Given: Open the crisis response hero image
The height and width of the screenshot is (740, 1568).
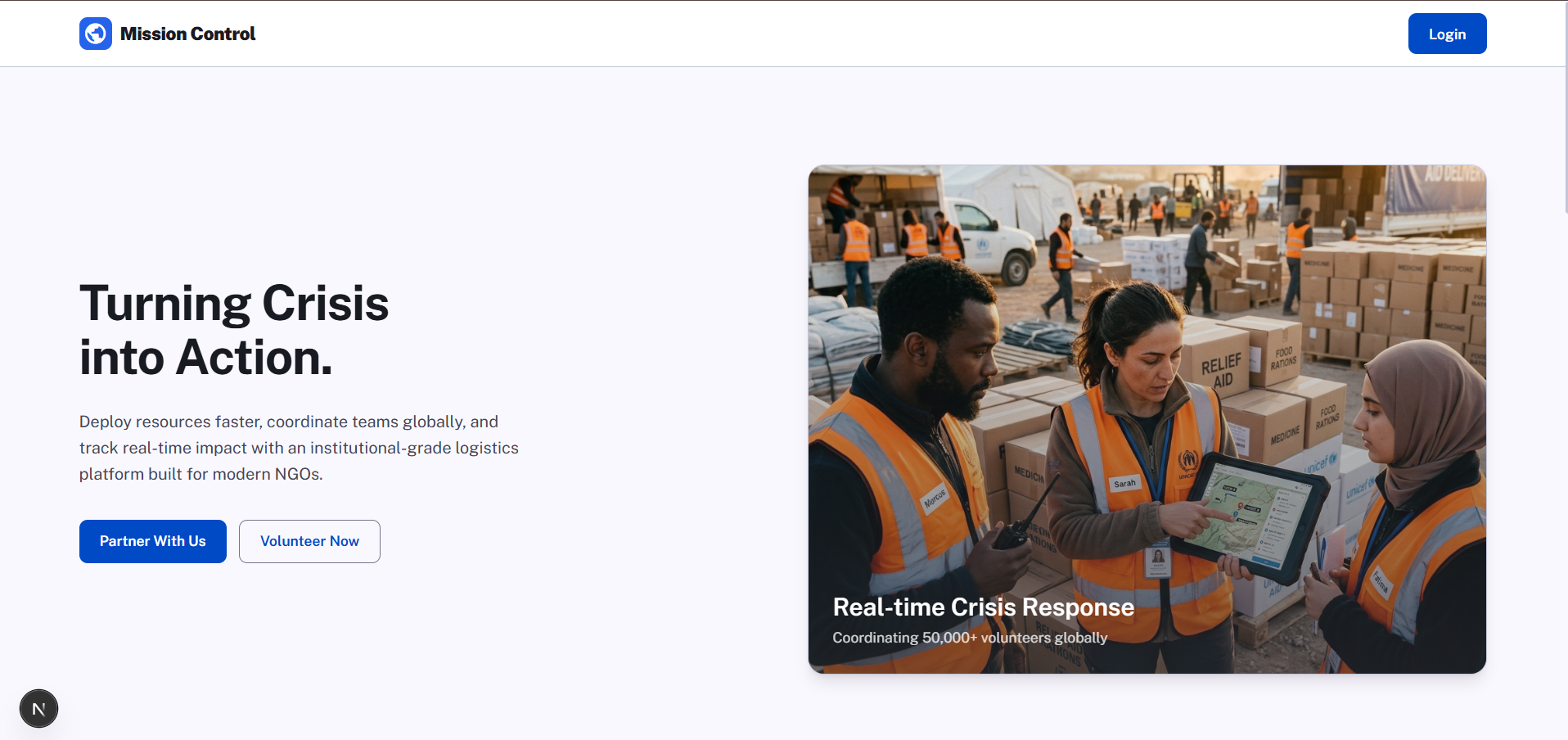Looking at the screenshot, I should [1147, 419].
